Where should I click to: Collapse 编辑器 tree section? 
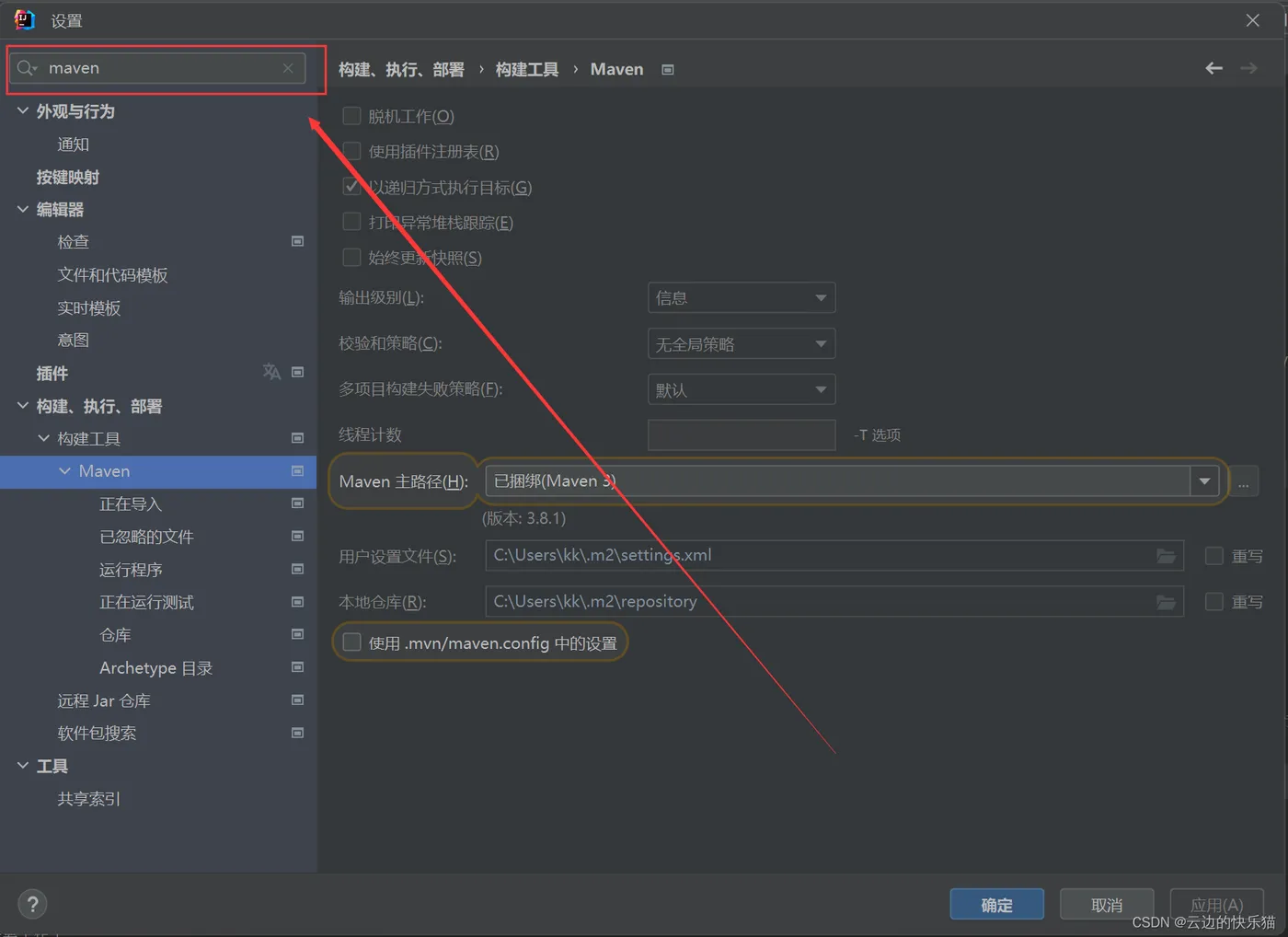(x=23, y=209)
